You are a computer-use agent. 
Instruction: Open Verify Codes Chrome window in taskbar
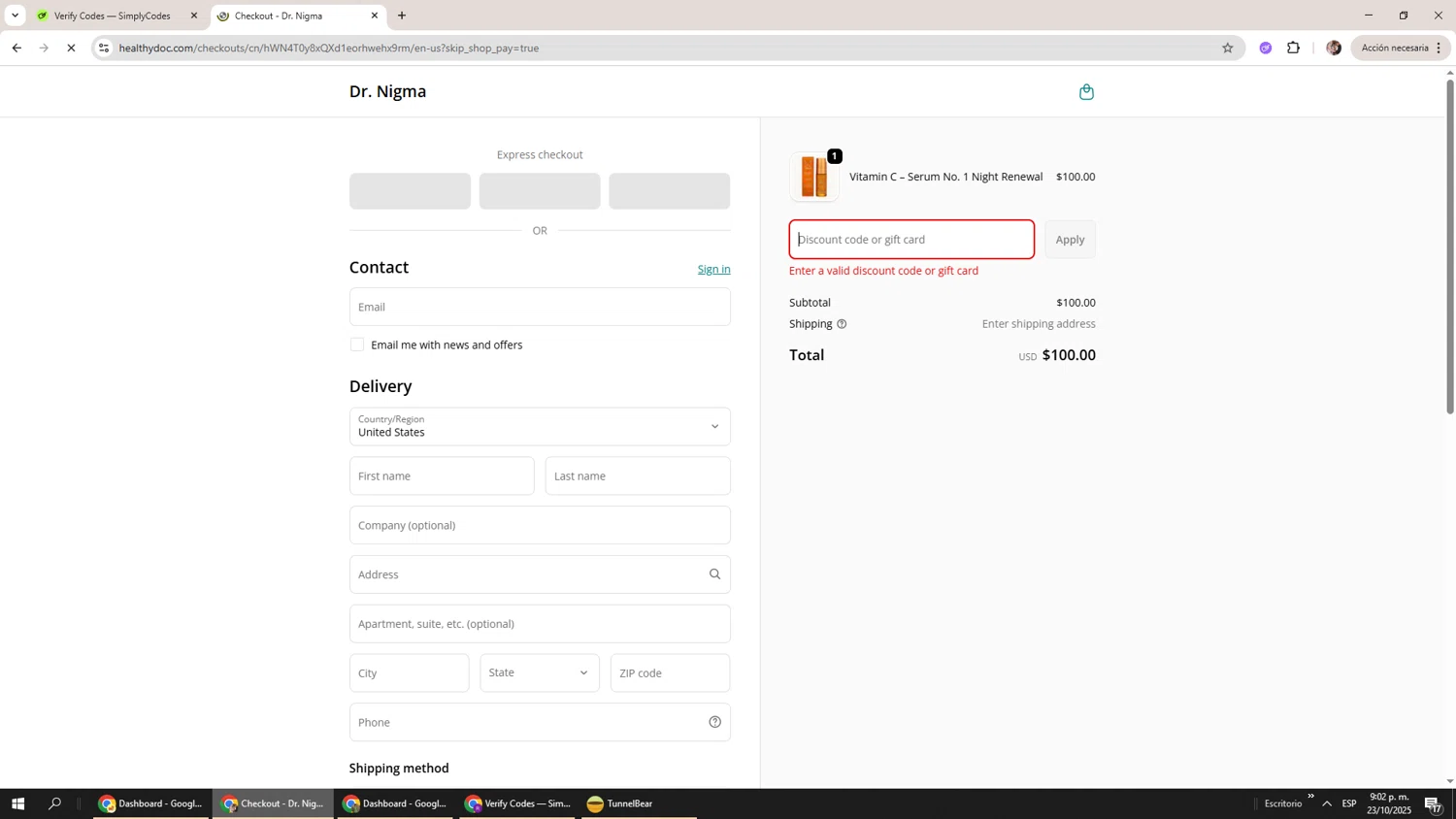click(517, 803)
